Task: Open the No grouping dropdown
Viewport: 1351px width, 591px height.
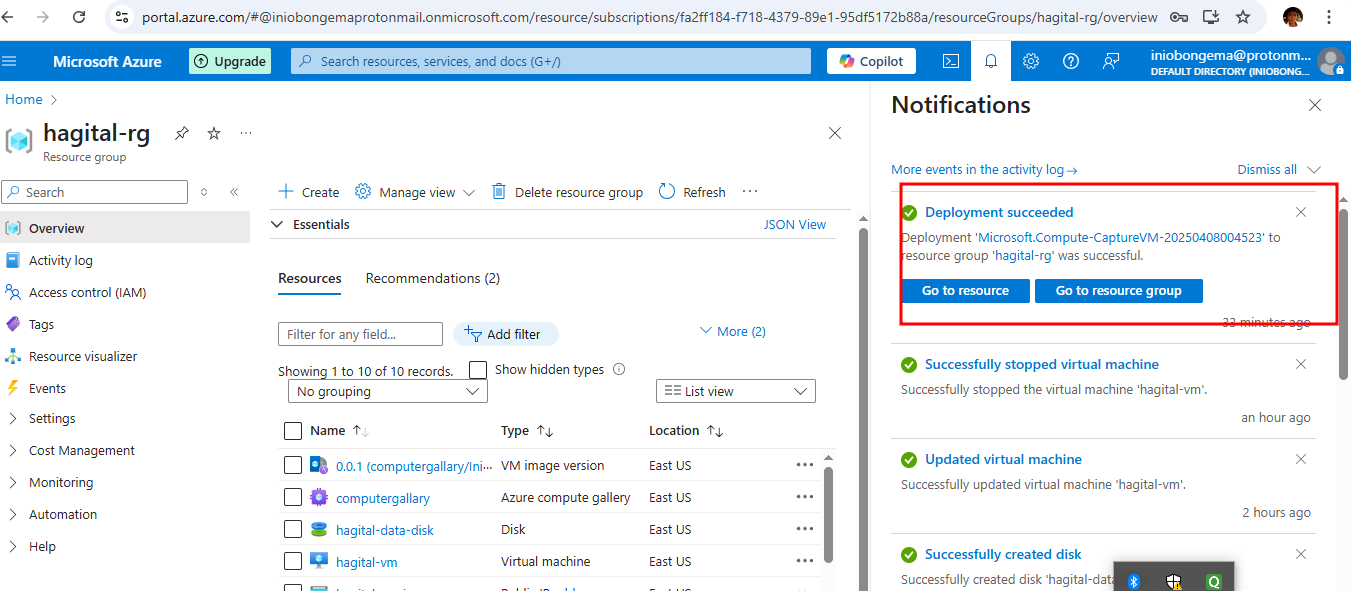Action: (388, 392)
